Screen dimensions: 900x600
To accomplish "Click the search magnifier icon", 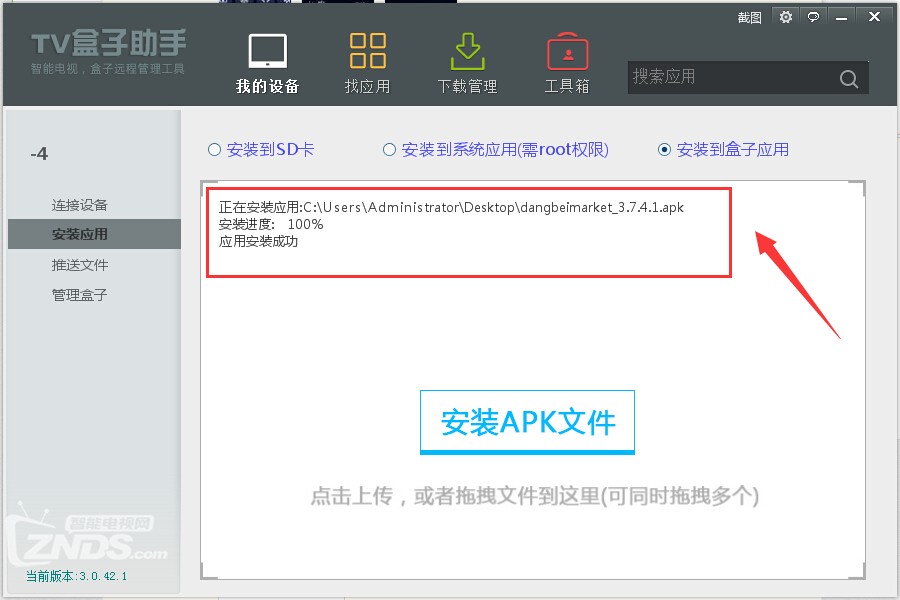I will coord(848,77).
